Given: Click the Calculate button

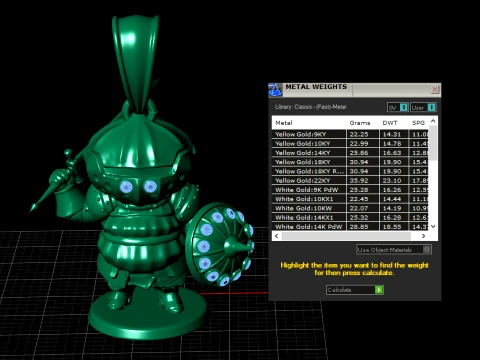Looking at the screenshot, I should pyautogui.click(x=355, y=290).
